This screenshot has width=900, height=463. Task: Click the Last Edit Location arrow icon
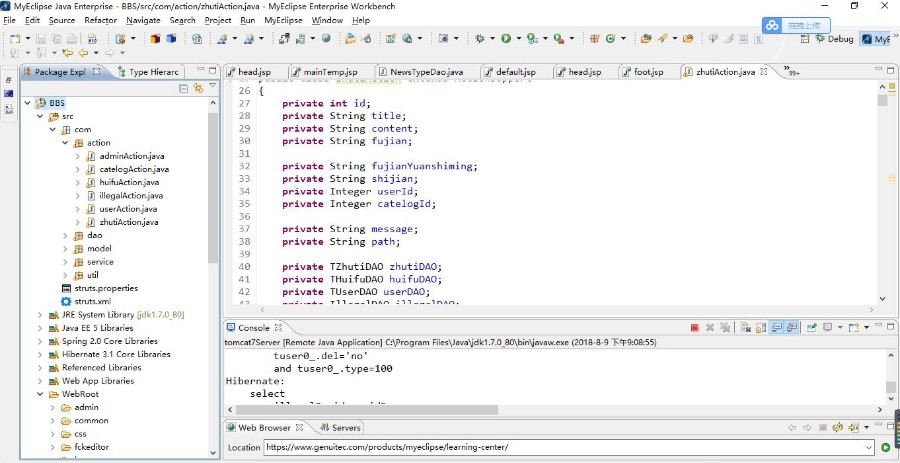68,53
